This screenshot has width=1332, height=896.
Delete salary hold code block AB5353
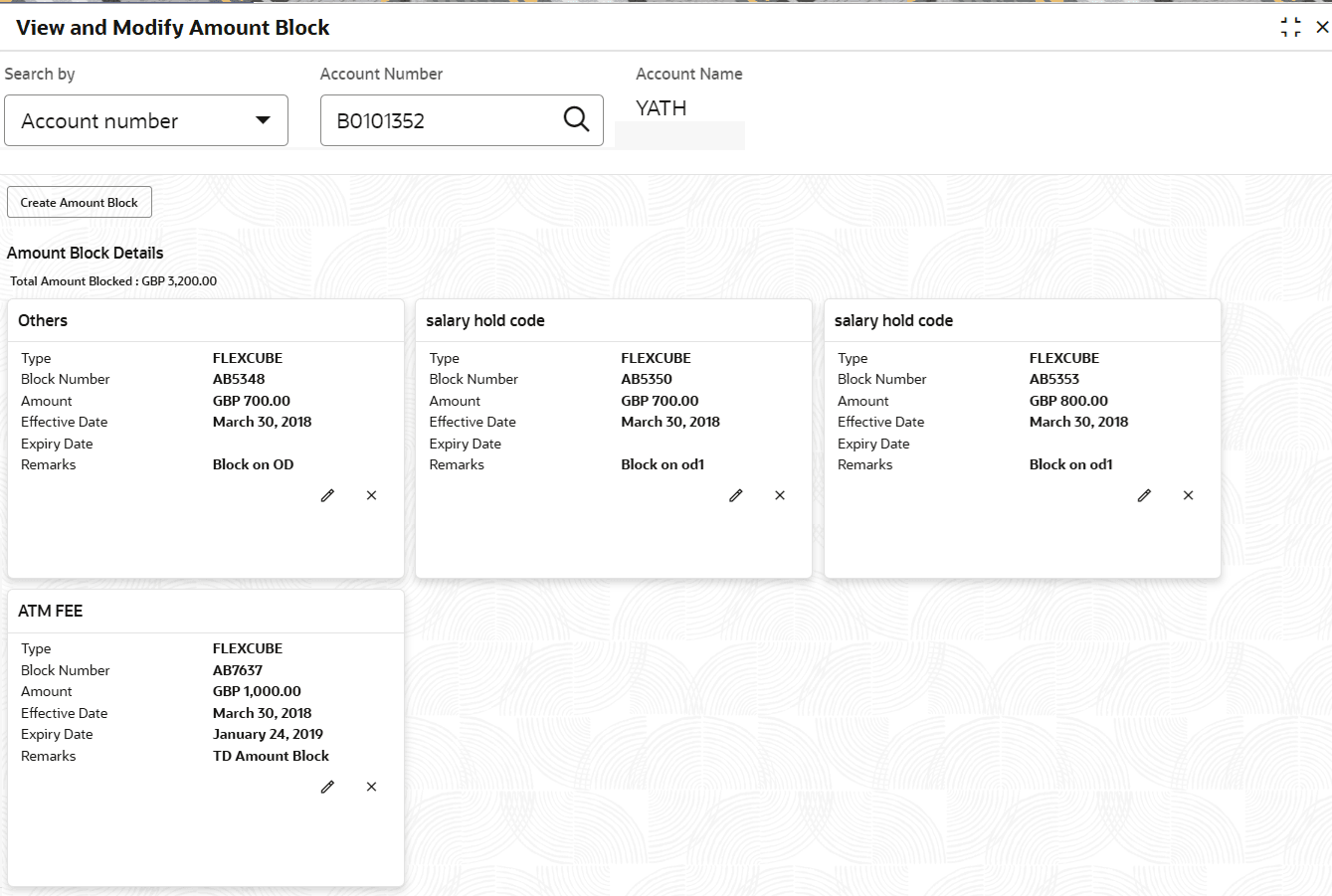[1188, 495]
